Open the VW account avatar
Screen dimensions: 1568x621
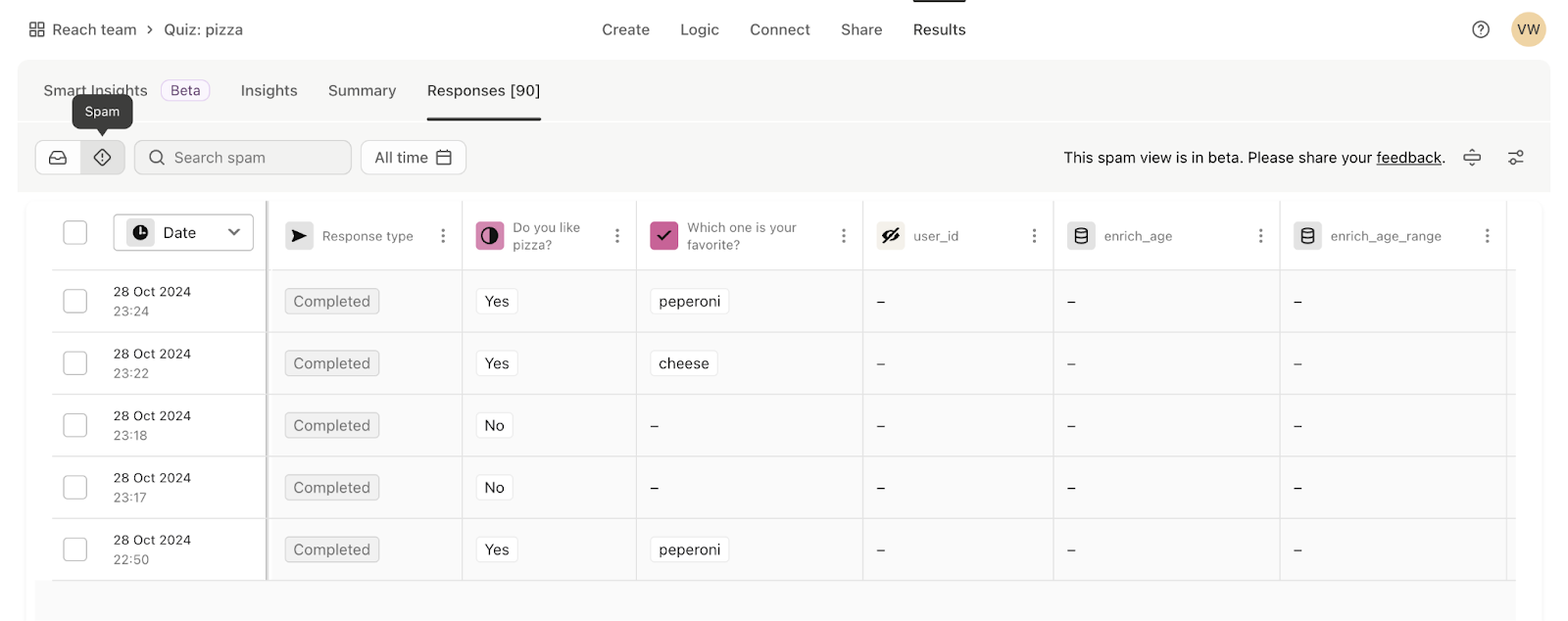1528,29
